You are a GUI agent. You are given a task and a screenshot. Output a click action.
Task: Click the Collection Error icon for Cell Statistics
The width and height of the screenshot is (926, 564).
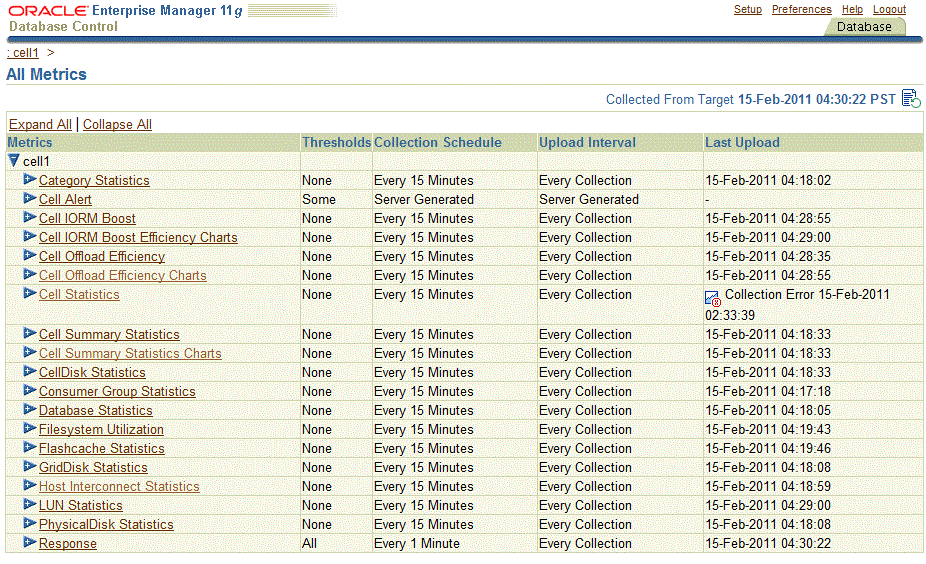tap(713, 298)
